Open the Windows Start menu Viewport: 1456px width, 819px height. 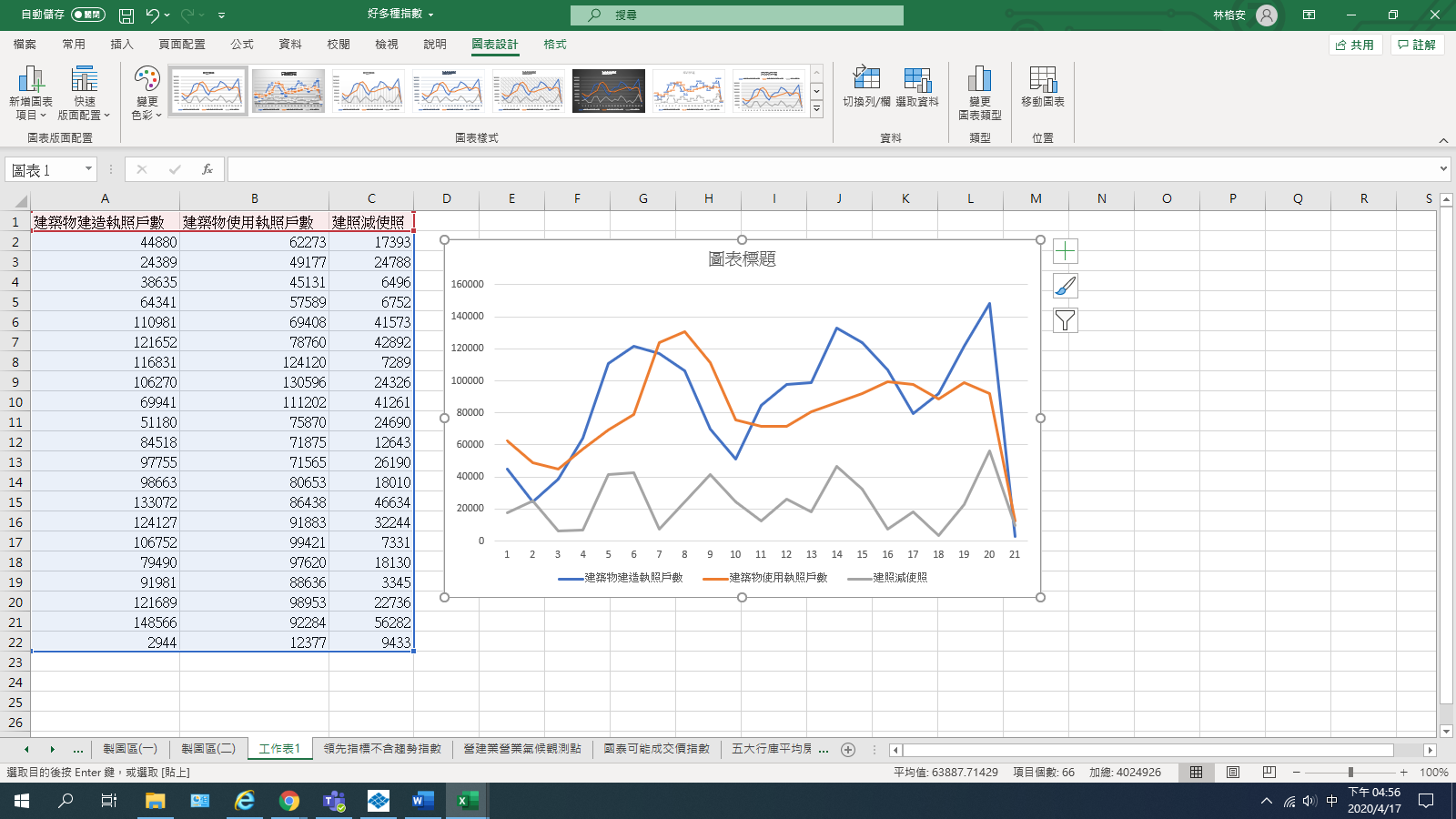tap(22, 801)
